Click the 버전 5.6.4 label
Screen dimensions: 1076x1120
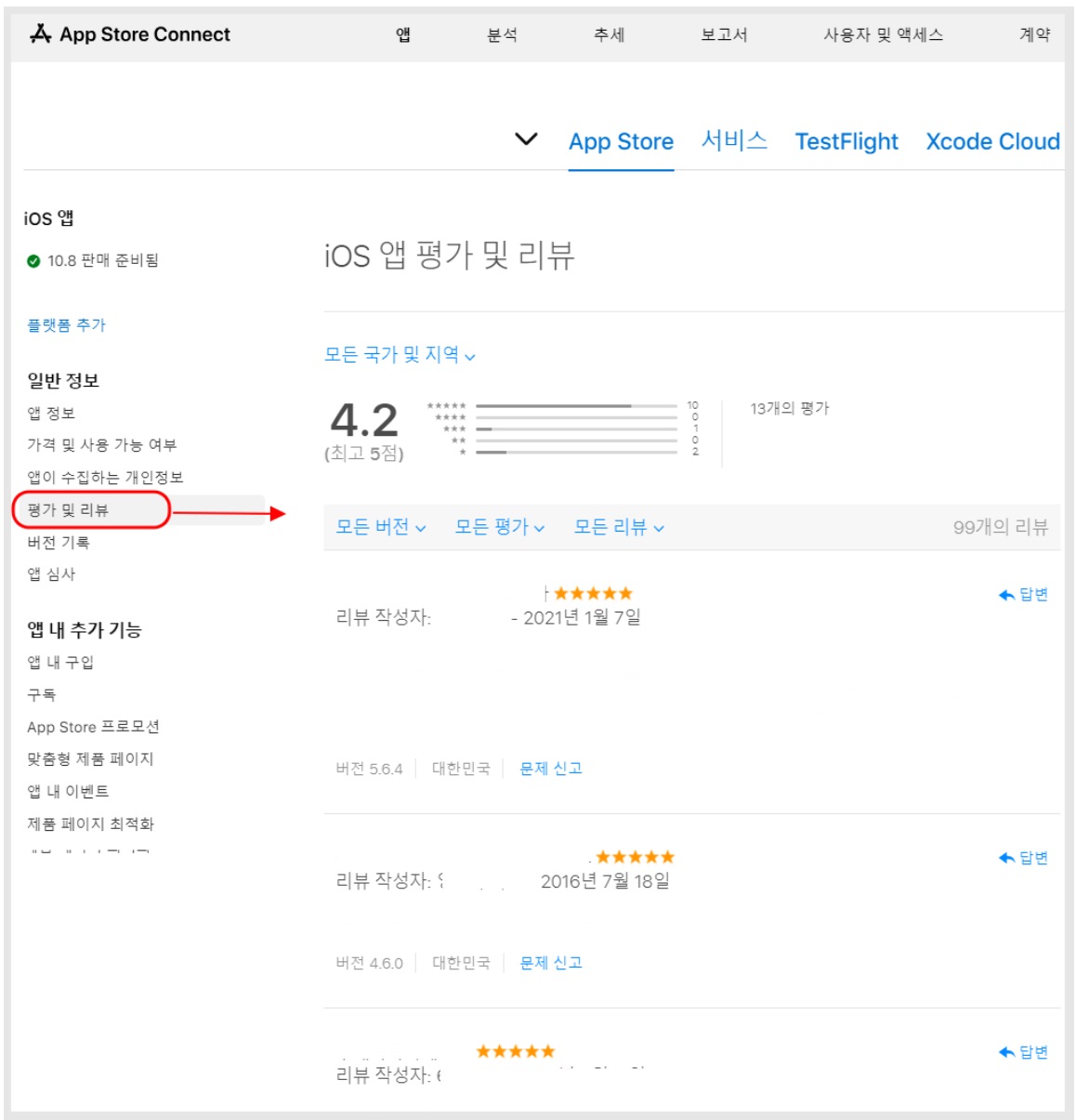point(370,769)
